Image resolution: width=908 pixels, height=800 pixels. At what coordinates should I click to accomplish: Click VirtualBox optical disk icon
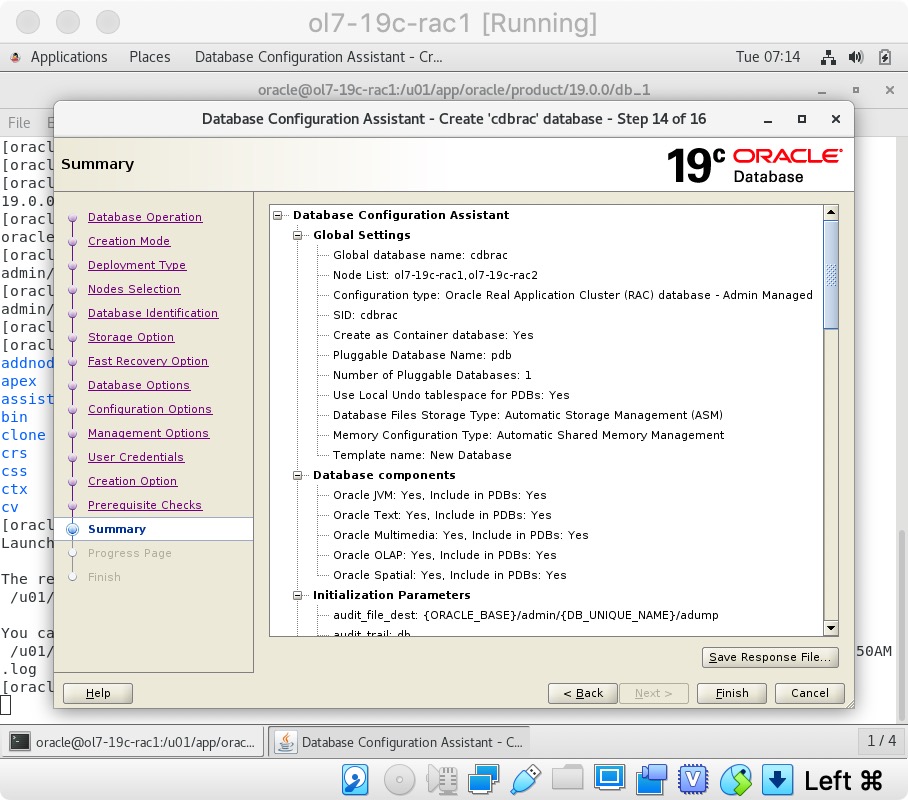point(399,780)
